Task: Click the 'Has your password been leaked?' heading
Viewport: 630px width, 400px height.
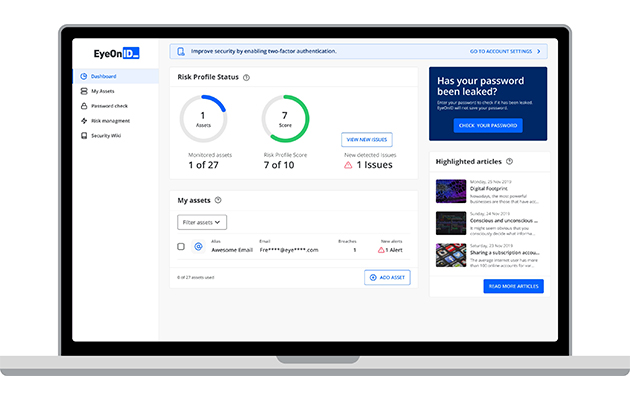Action: pyautogui.click(x=481, y=86)
